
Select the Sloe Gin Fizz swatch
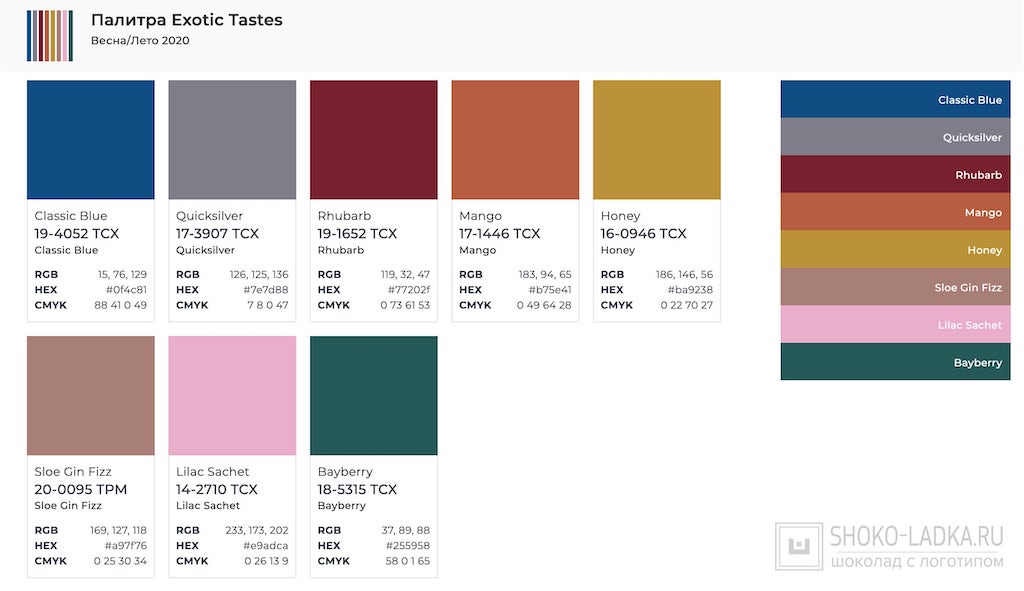point(91,396)
